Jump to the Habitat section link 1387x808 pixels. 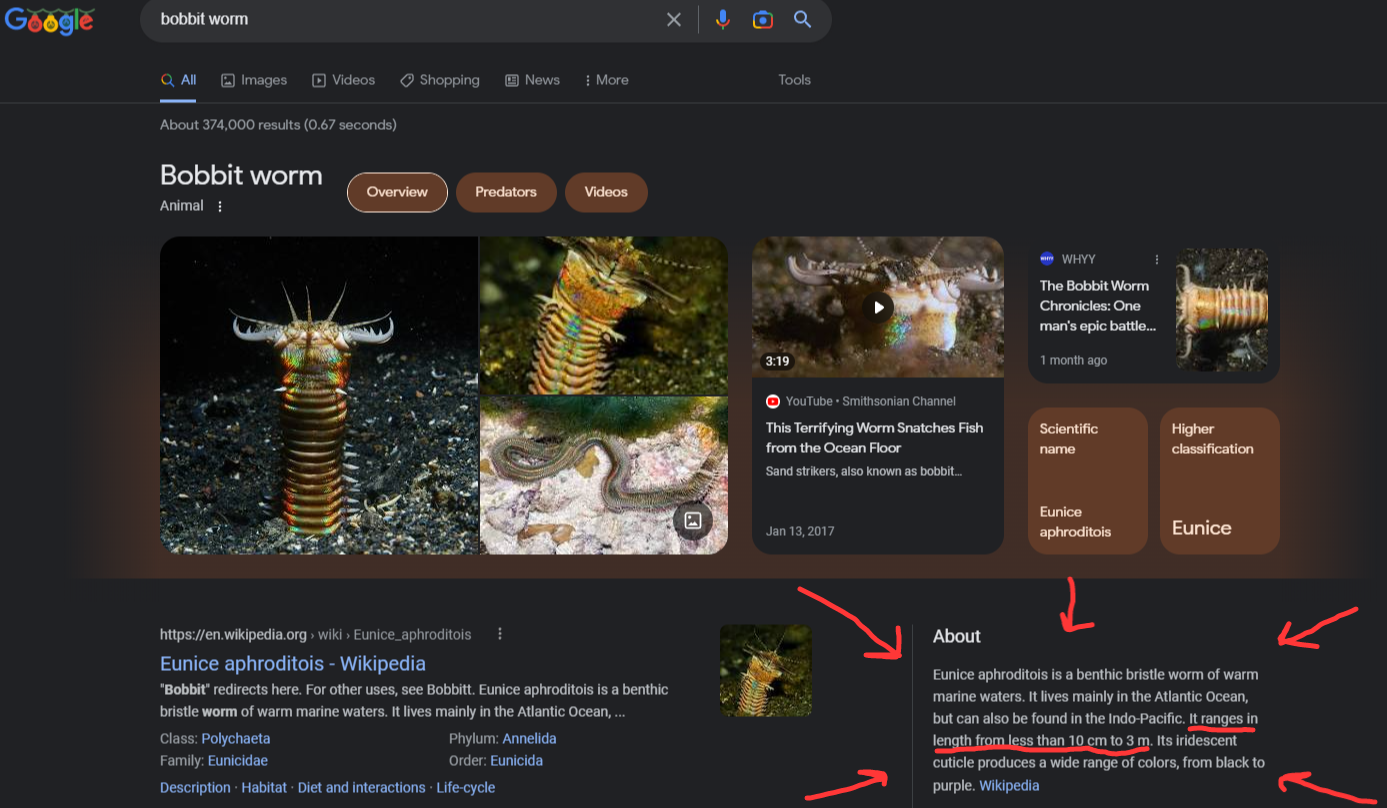[264, 788]
